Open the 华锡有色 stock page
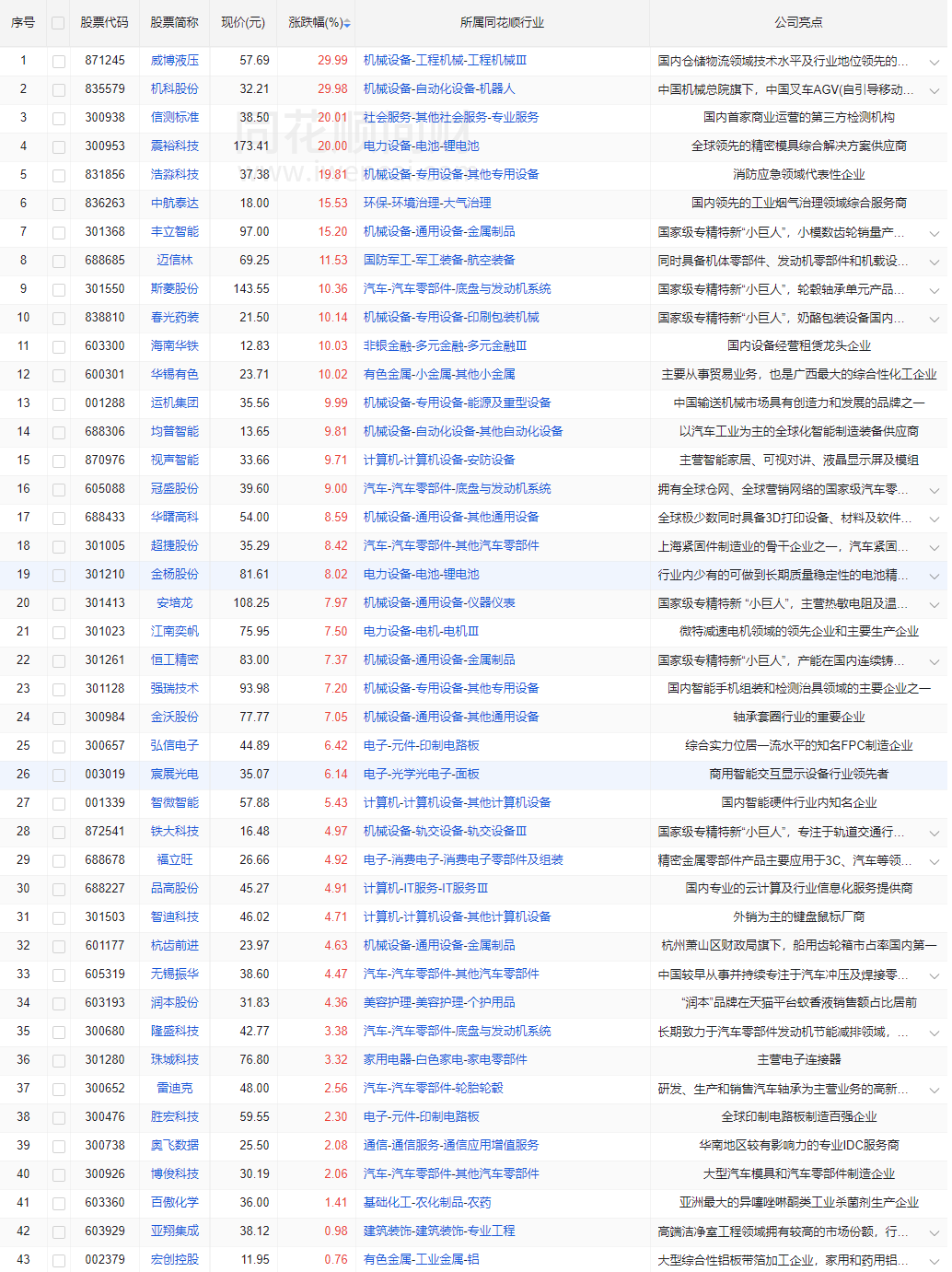 pos(175,374)
